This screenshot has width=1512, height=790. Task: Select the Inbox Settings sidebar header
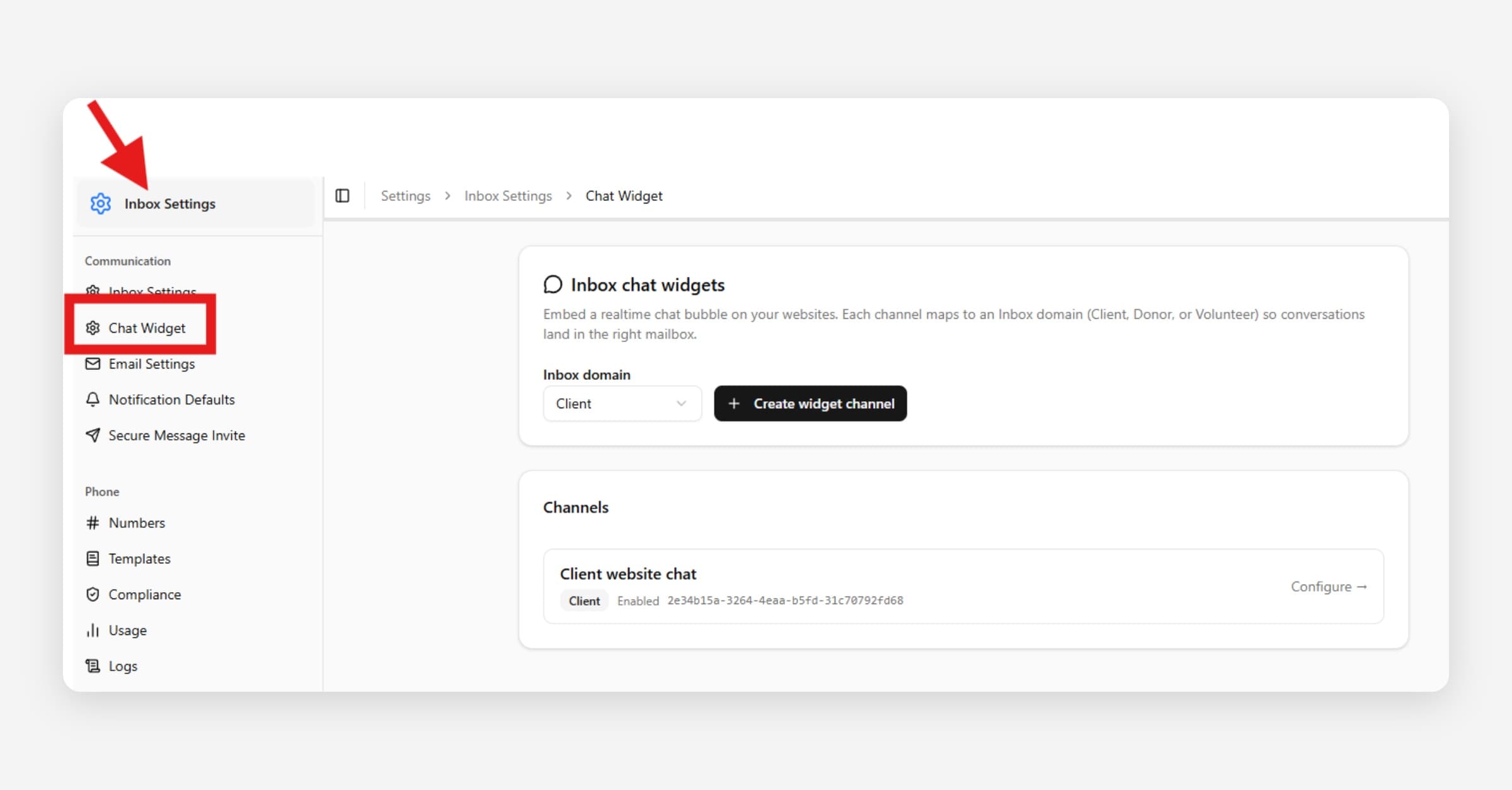click(195, 203)
